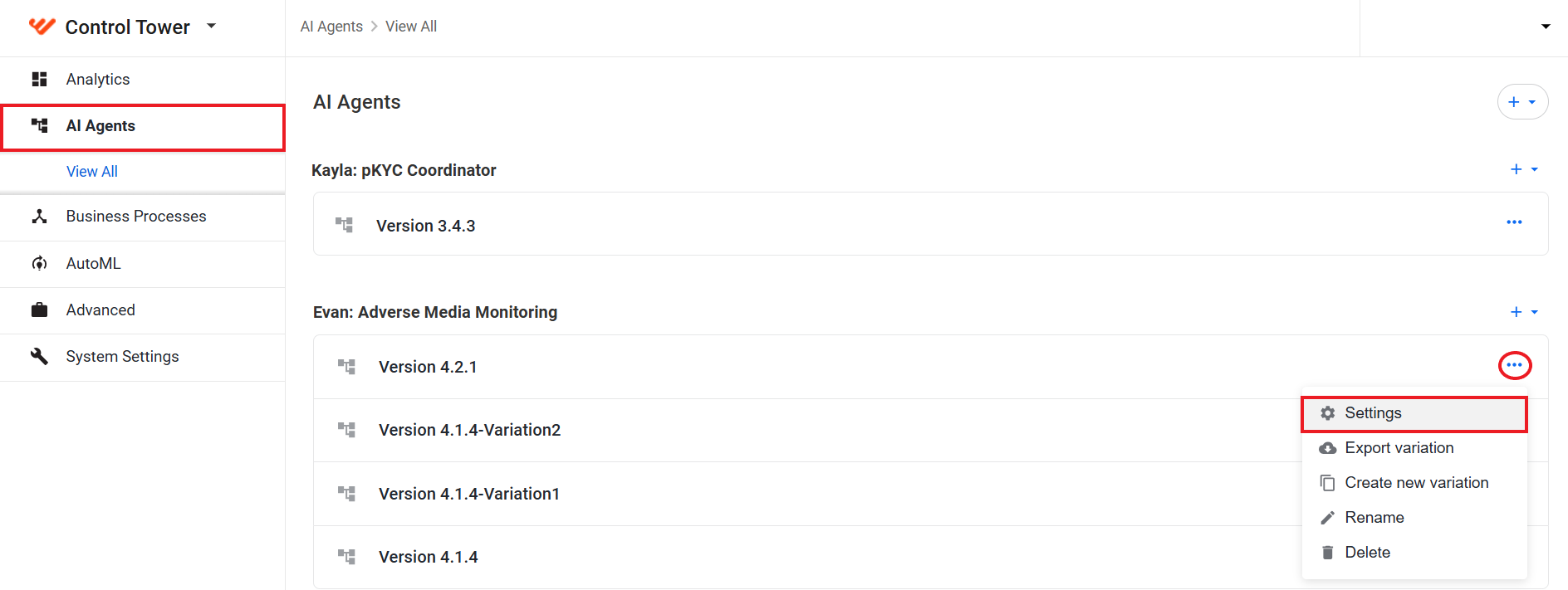Open the plus dropdown beside AI Agents heading

[x=1522, y=102]
